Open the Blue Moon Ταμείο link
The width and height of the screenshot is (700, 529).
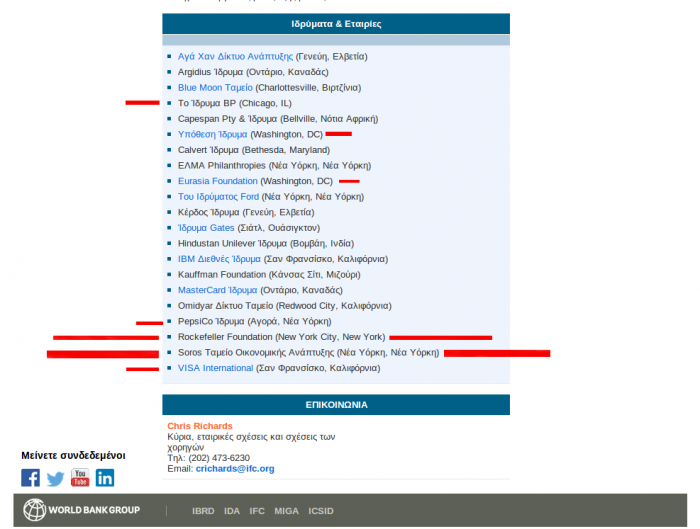215,87
